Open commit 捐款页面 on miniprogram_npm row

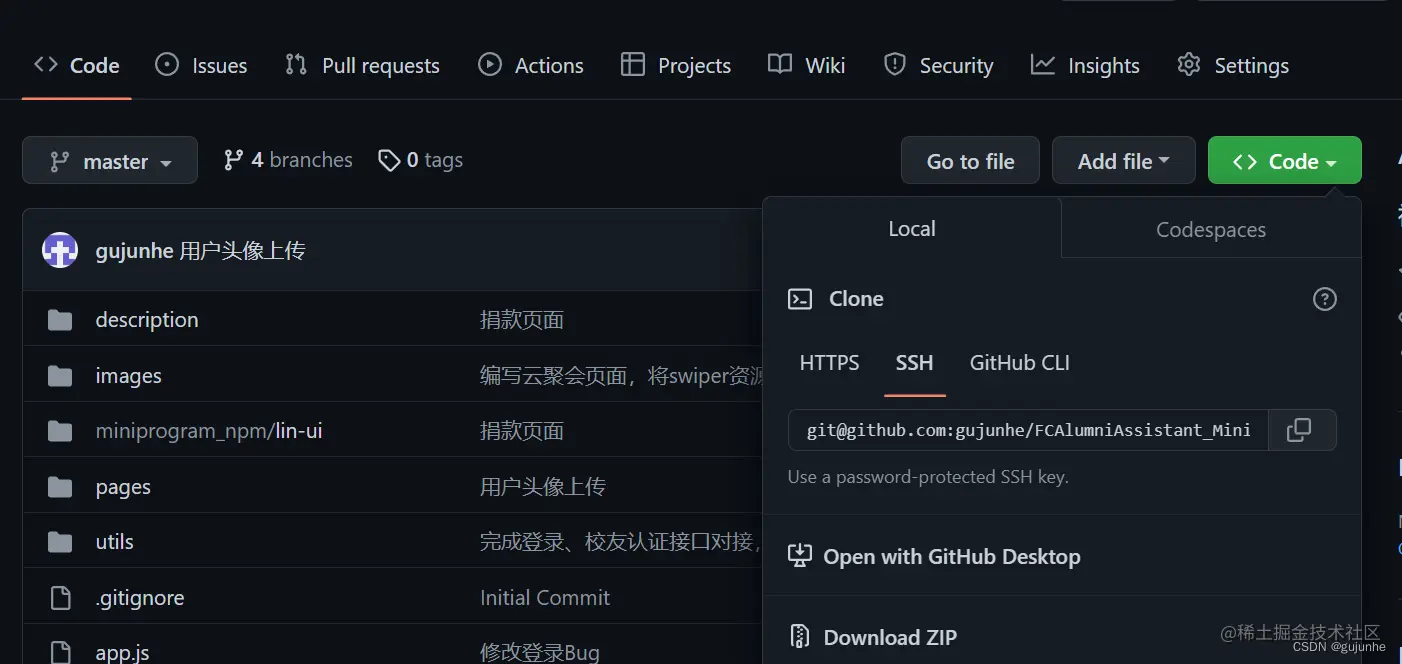pos(522,431)
